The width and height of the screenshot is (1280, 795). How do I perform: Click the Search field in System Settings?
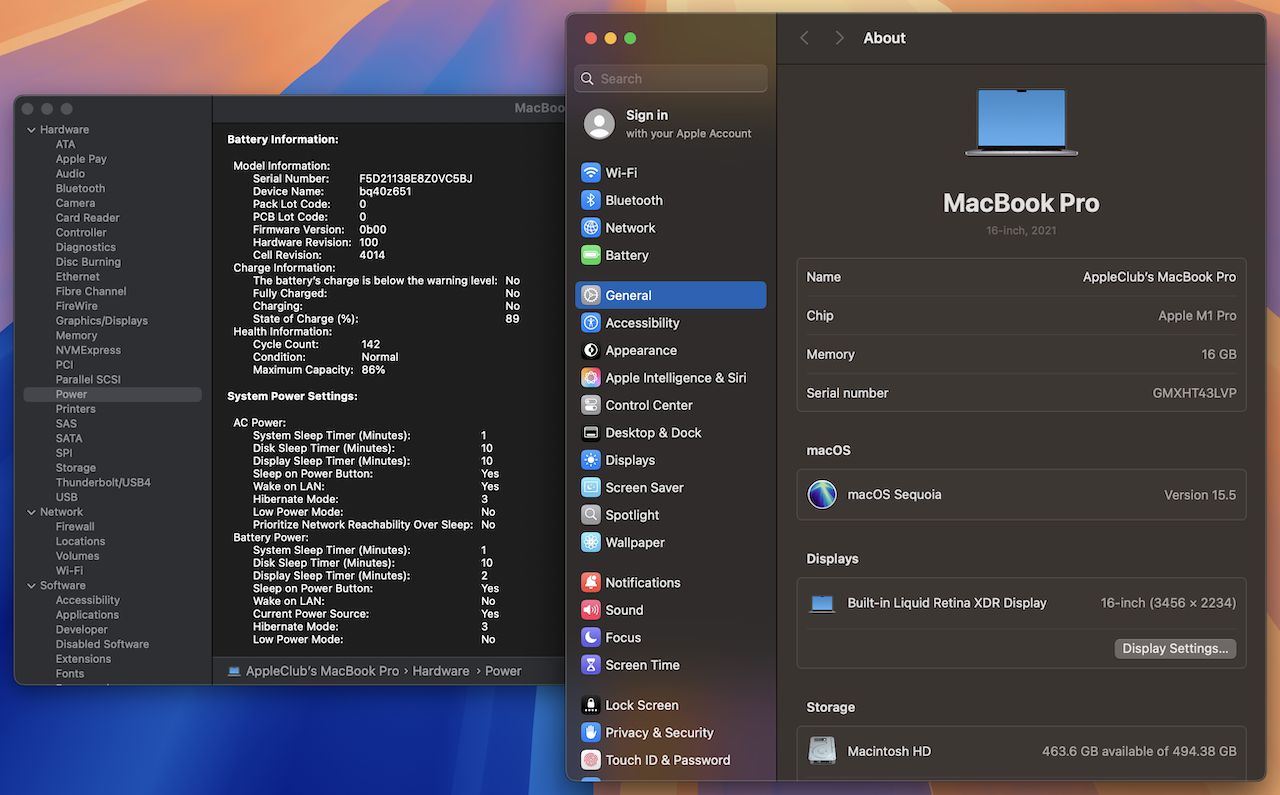(671, 79)
